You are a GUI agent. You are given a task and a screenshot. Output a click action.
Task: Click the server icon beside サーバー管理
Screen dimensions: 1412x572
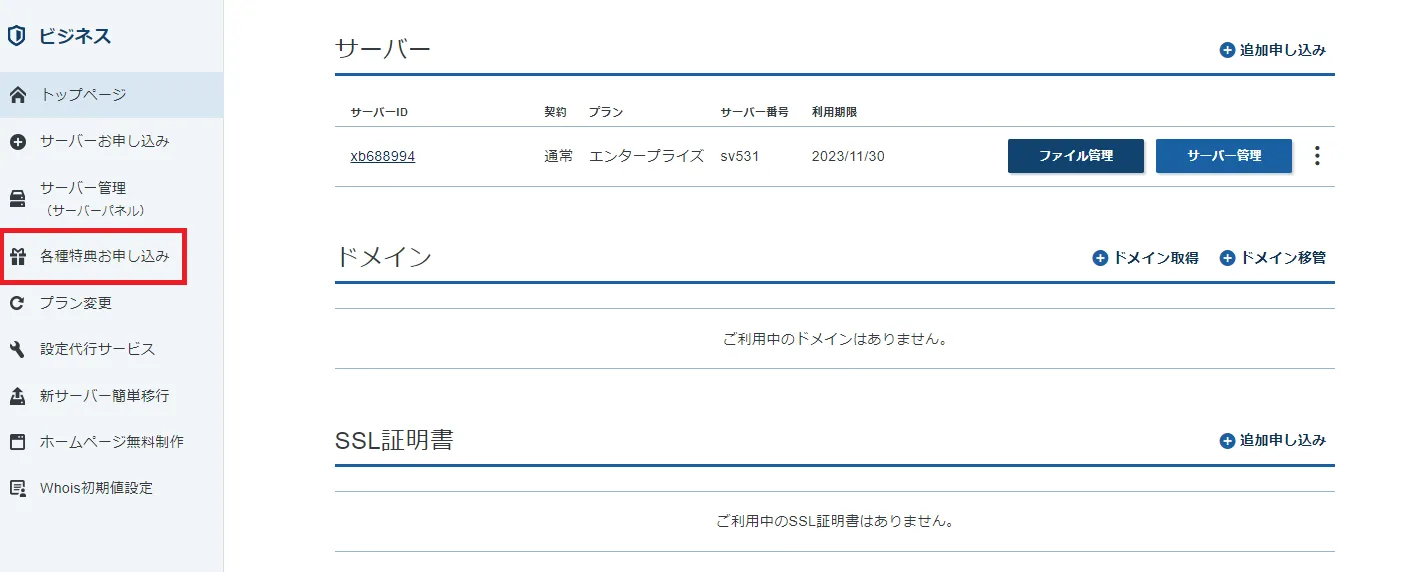(x=17, y=198)
